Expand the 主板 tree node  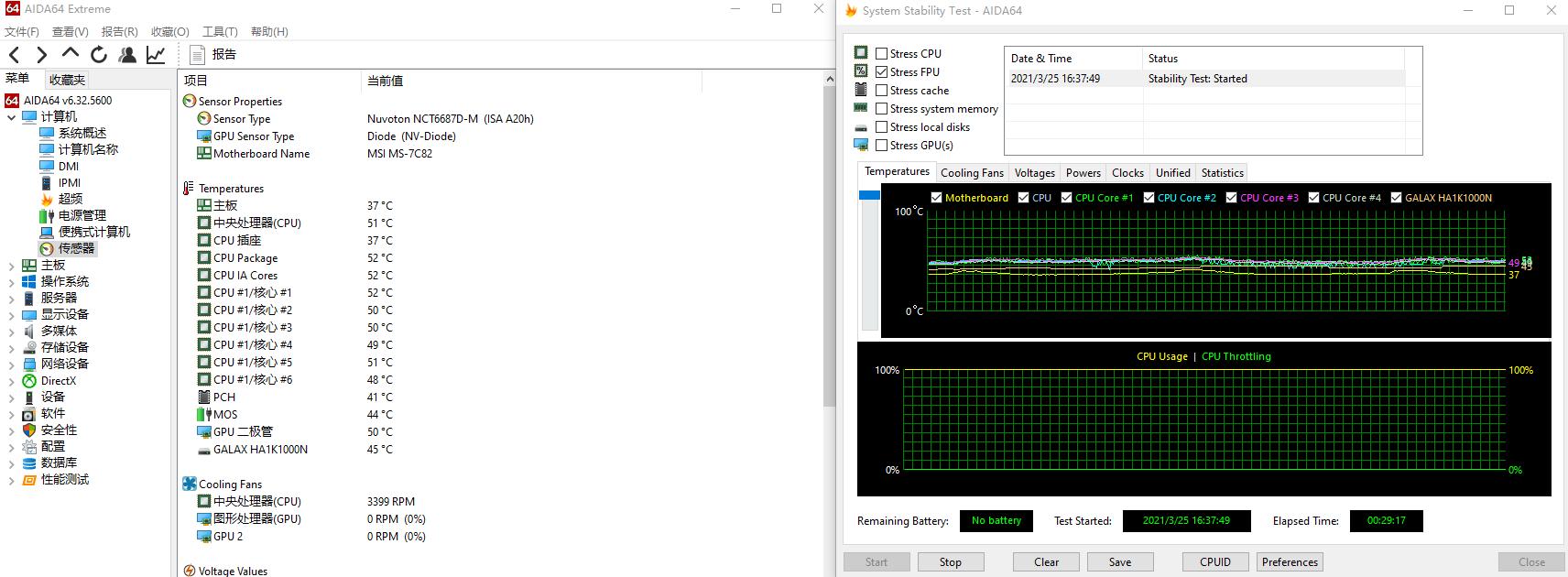[x=11, y=266]
